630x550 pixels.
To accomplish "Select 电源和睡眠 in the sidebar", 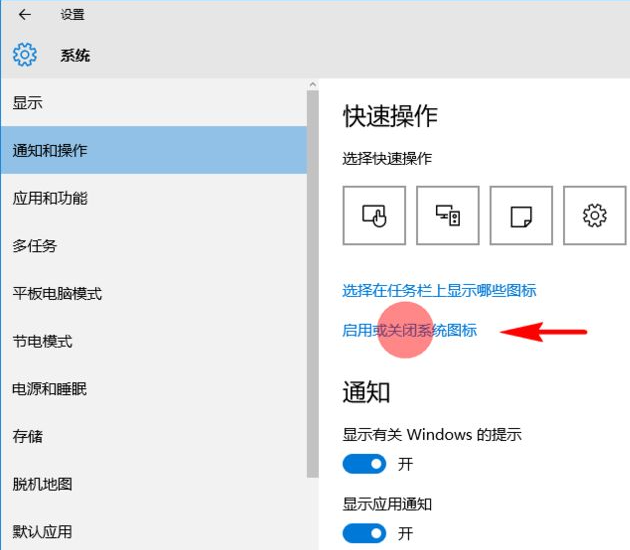I will point(50,389).
